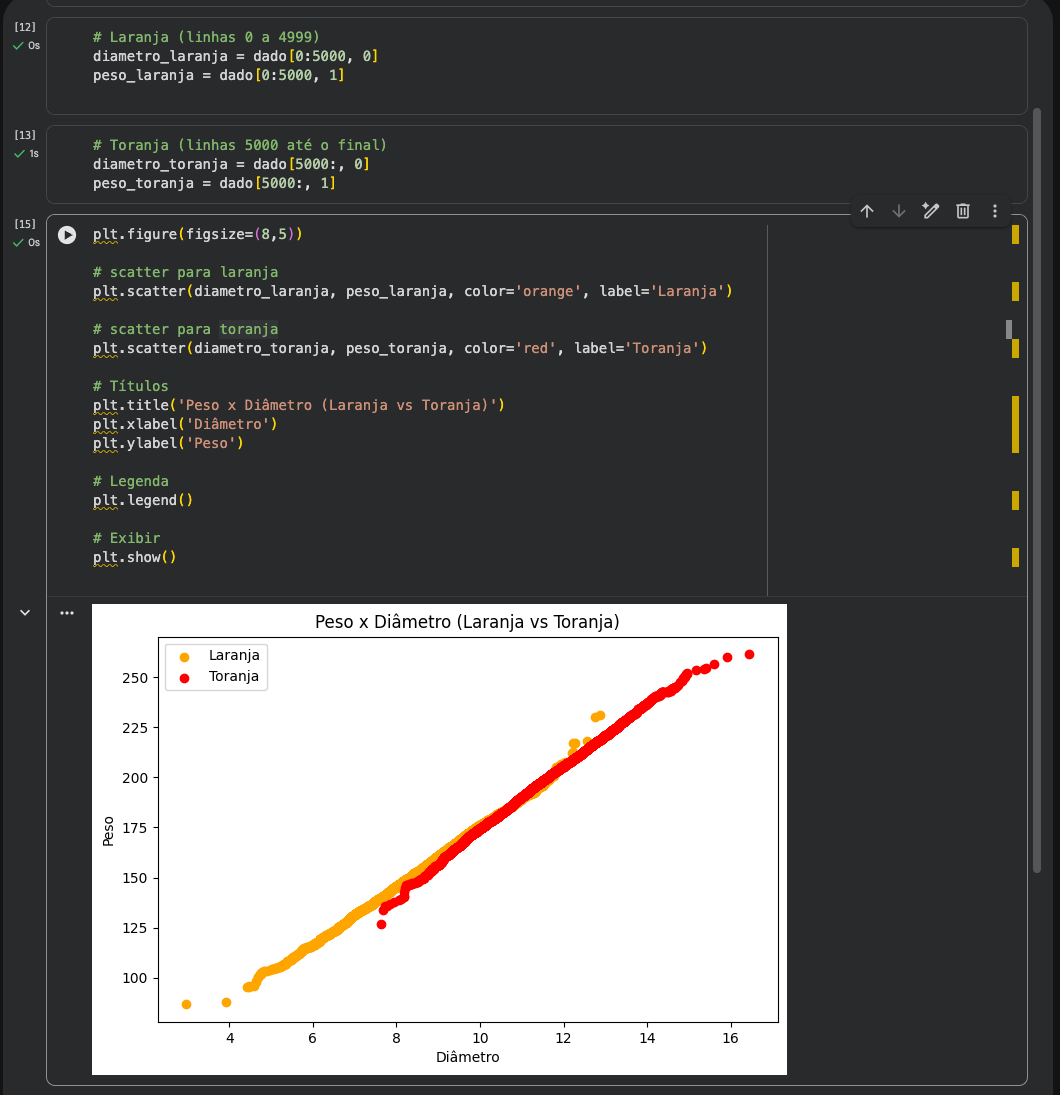Click the green checkmark of cell 13

pyautogui.click(x=18, y=153)
